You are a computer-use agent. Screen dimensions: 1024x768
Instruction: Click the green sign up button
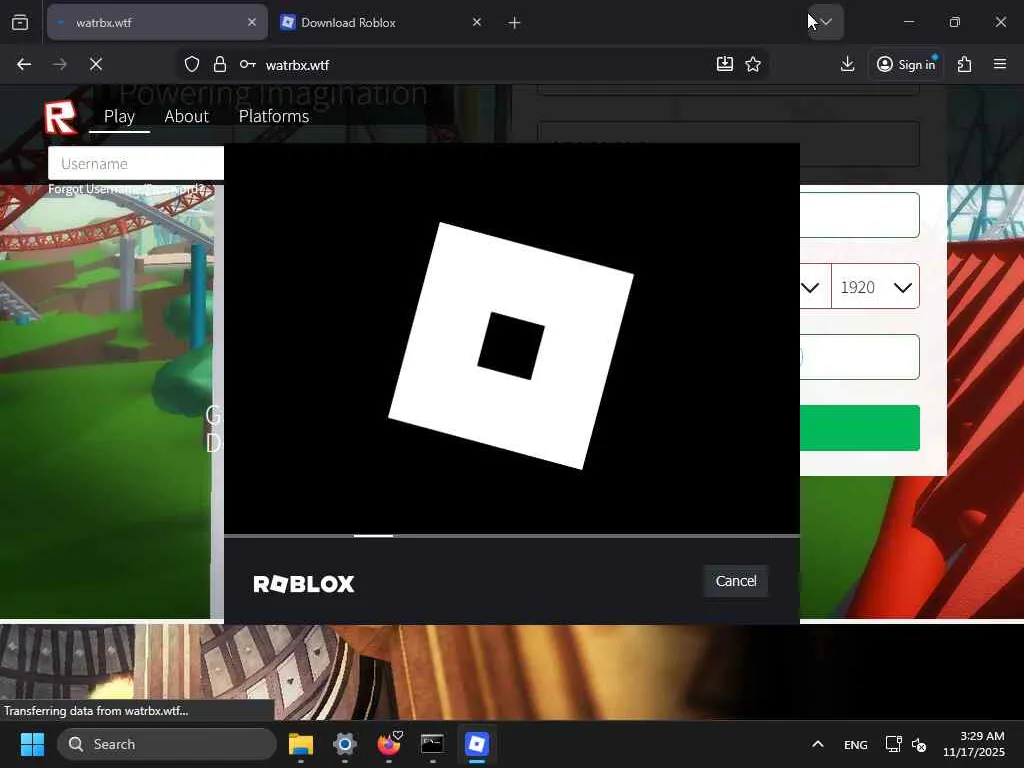[859, 428]
